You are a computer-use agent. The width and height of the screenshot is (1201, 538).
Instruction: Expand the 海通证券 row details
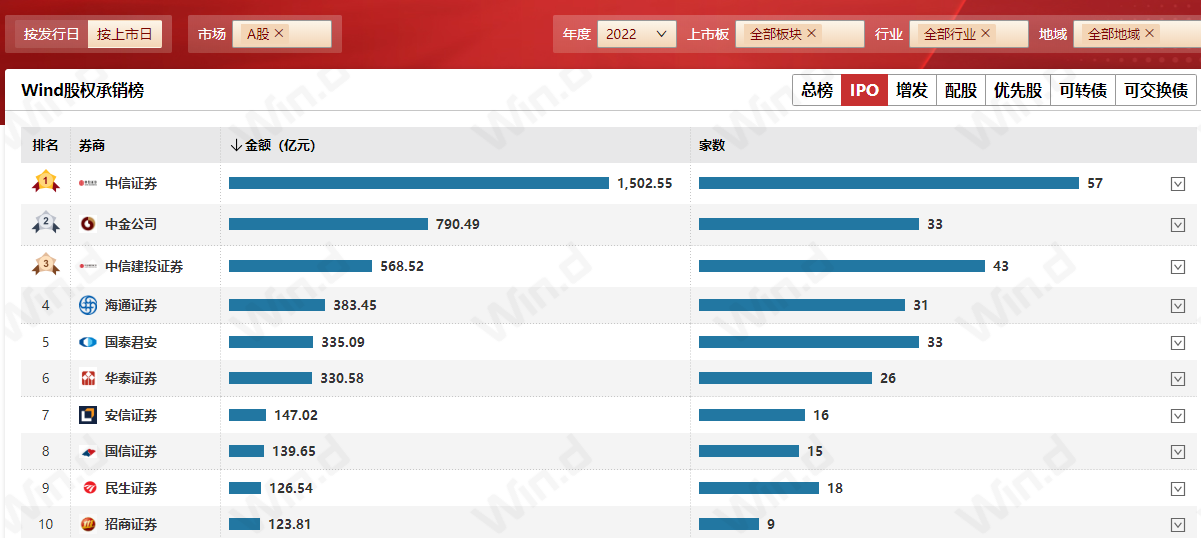pyautogui.click(x=1178, y=306)
